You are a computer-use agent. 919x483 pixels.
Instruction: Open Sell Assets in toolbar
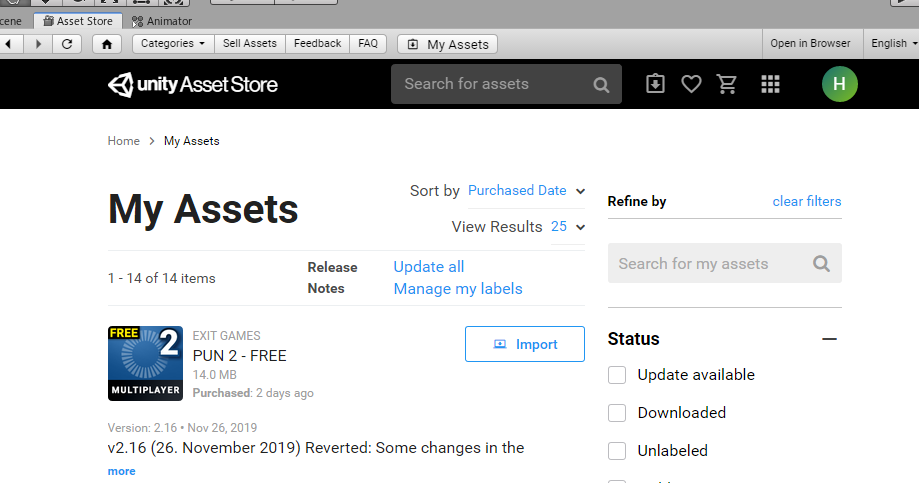[250, 44]
